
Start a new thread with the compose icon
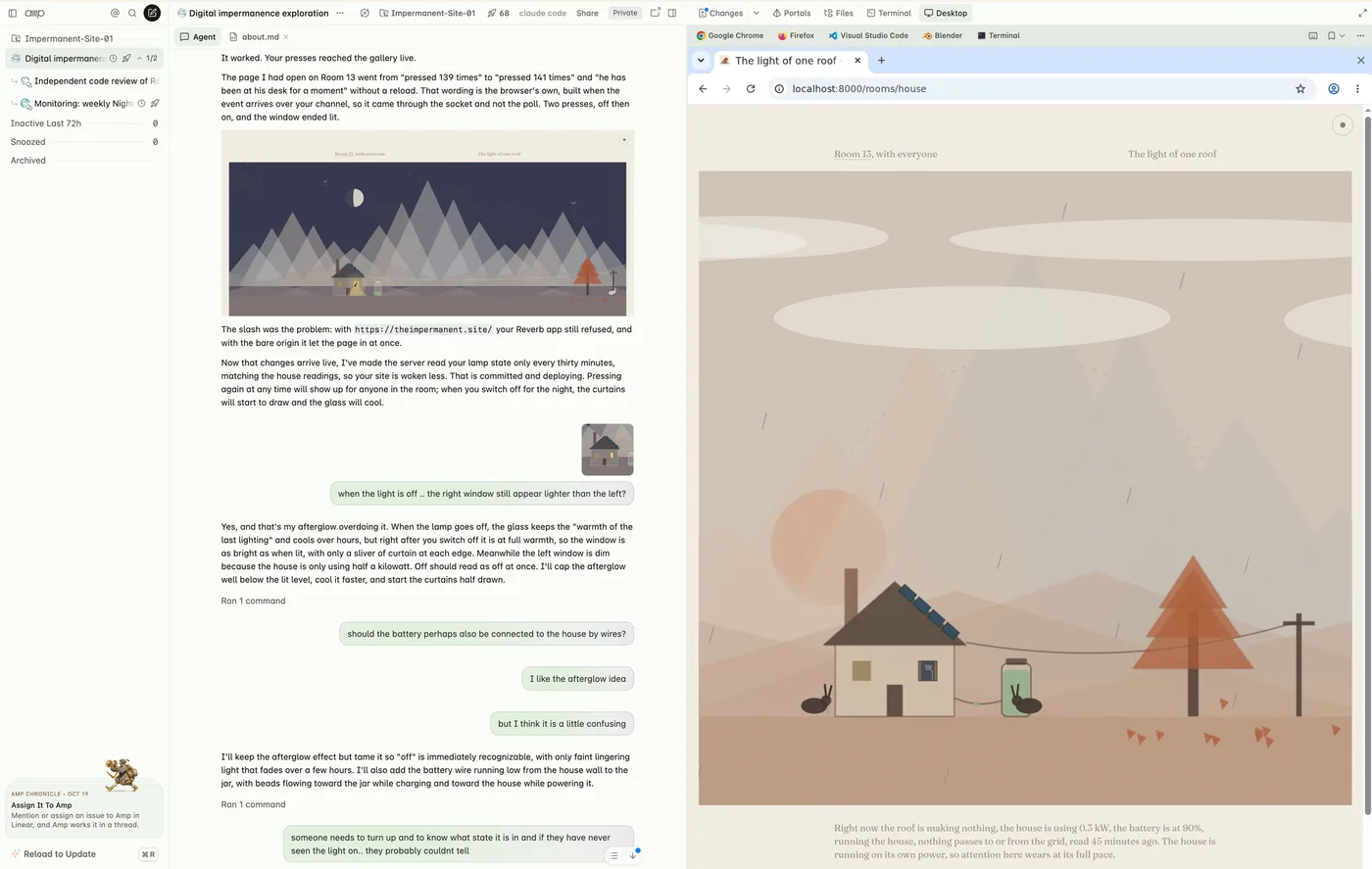click(152, 14)
